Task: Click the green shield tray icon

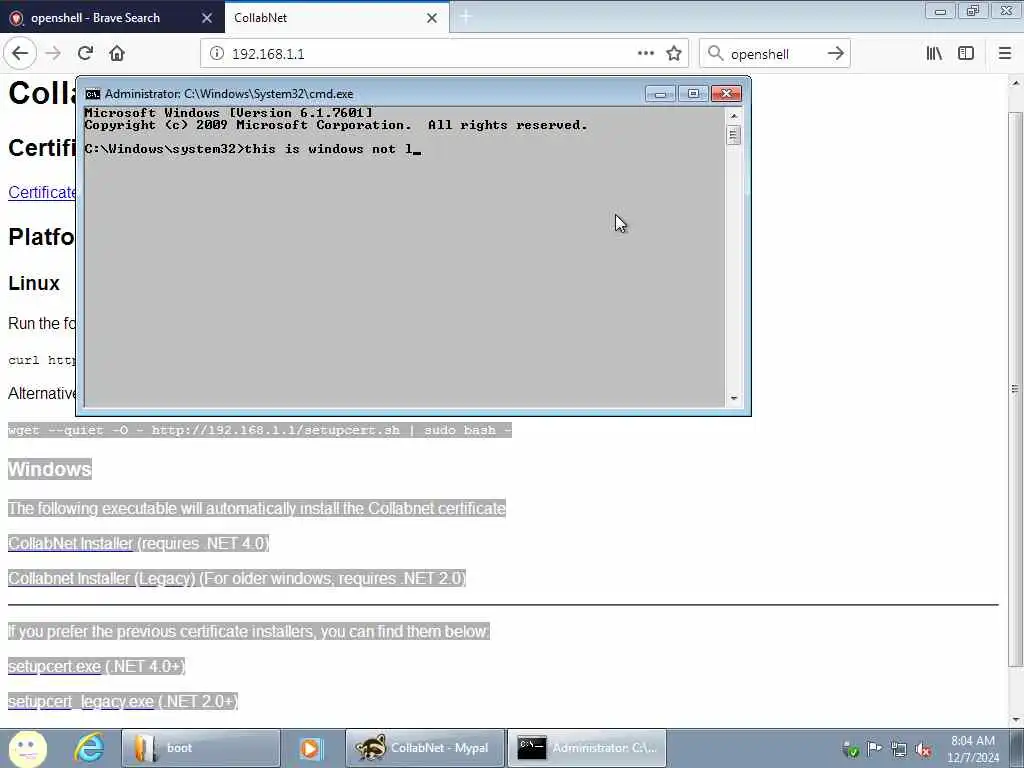Action: coord(850,749)
